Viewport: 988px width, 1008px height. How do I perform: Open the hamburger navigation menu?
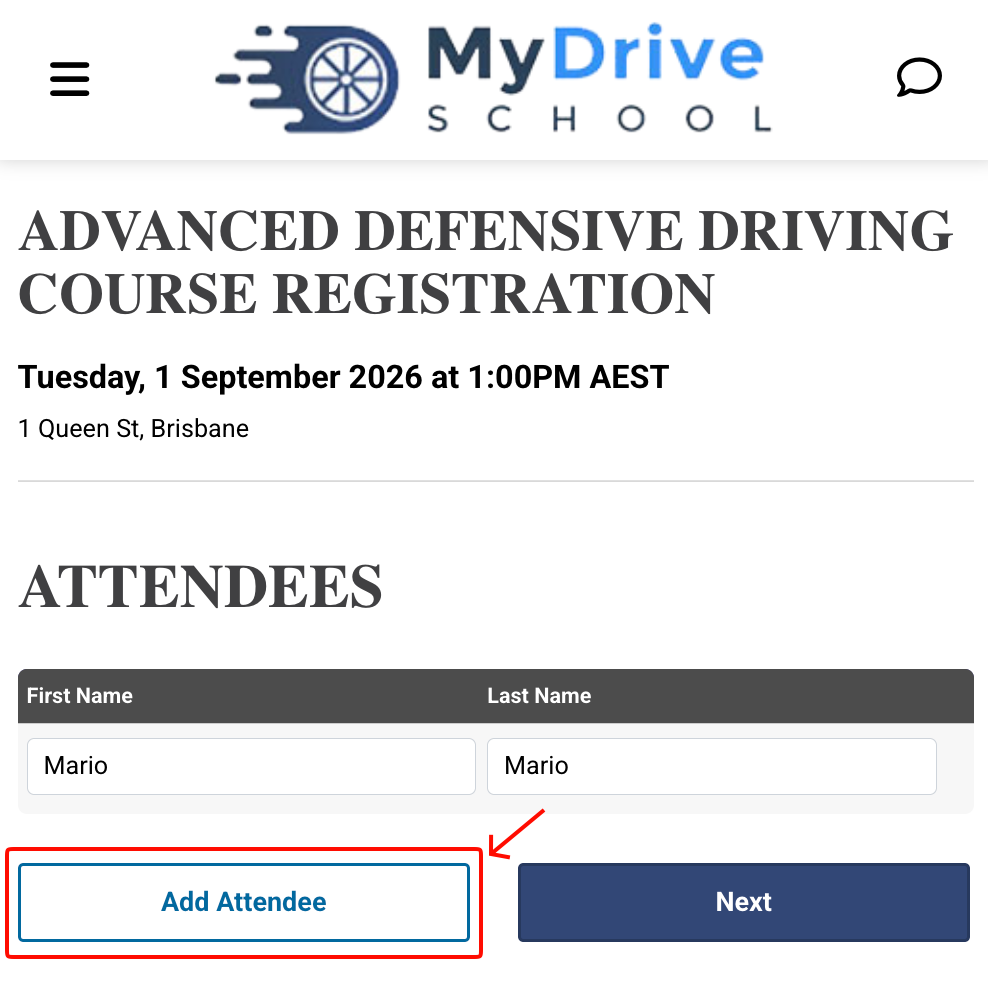point(69,79)
